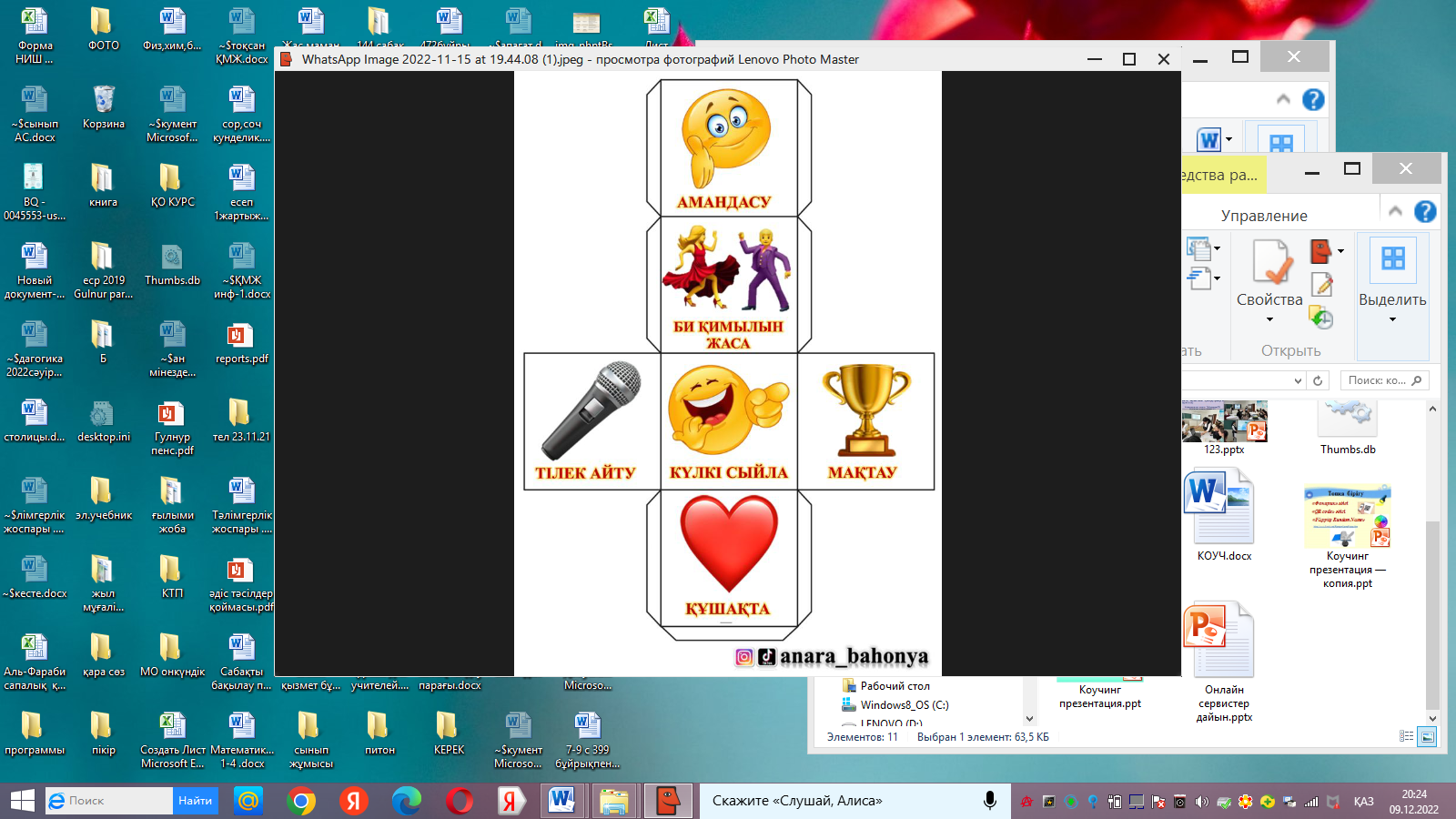
Task: Click the volume speaker tray icon
Action: 1201,802
